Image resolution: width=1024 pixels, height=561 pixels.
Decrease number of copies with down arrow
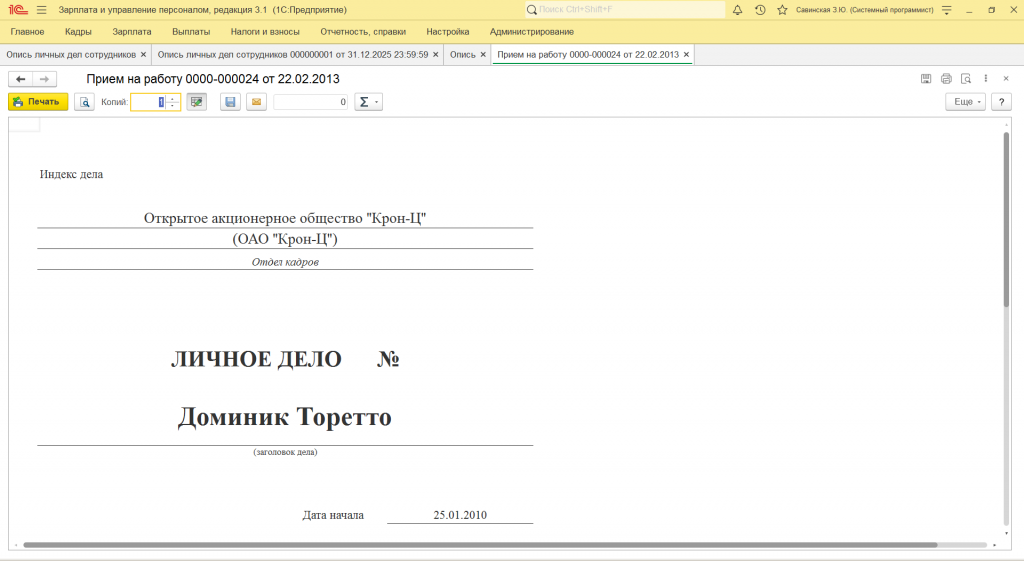tap(173, 106)
